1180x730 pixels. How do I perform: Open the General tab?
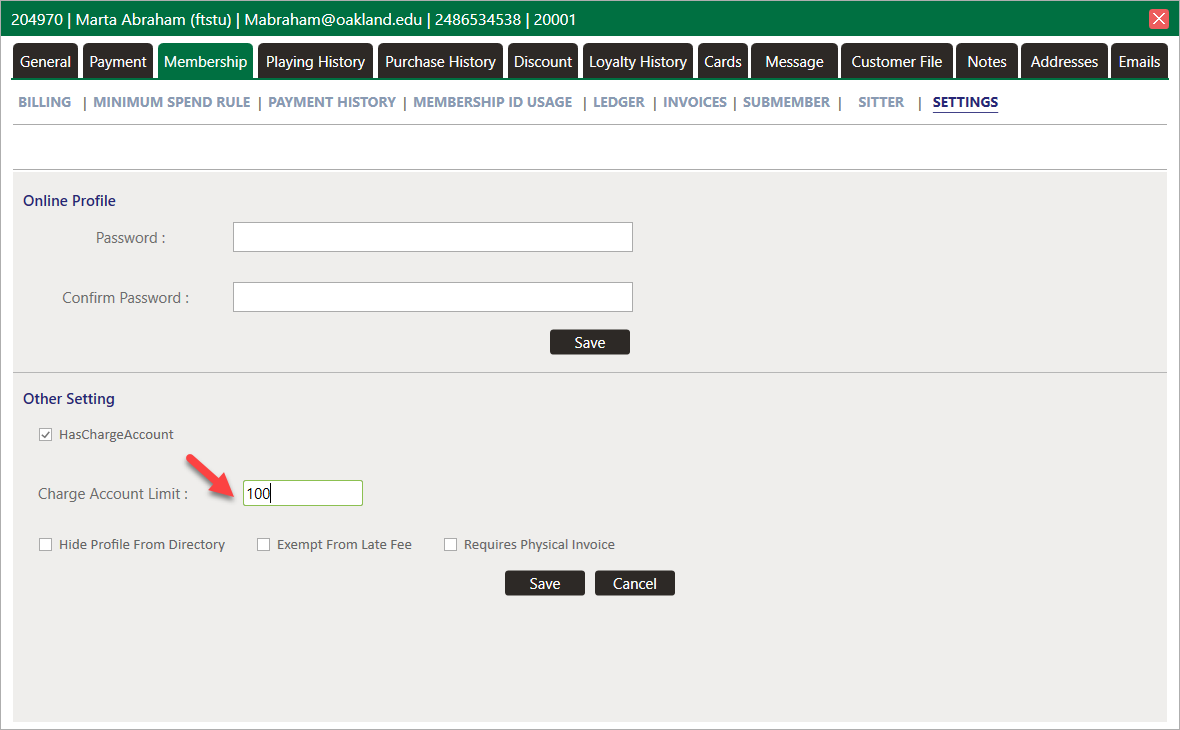[x=46, y=62]
